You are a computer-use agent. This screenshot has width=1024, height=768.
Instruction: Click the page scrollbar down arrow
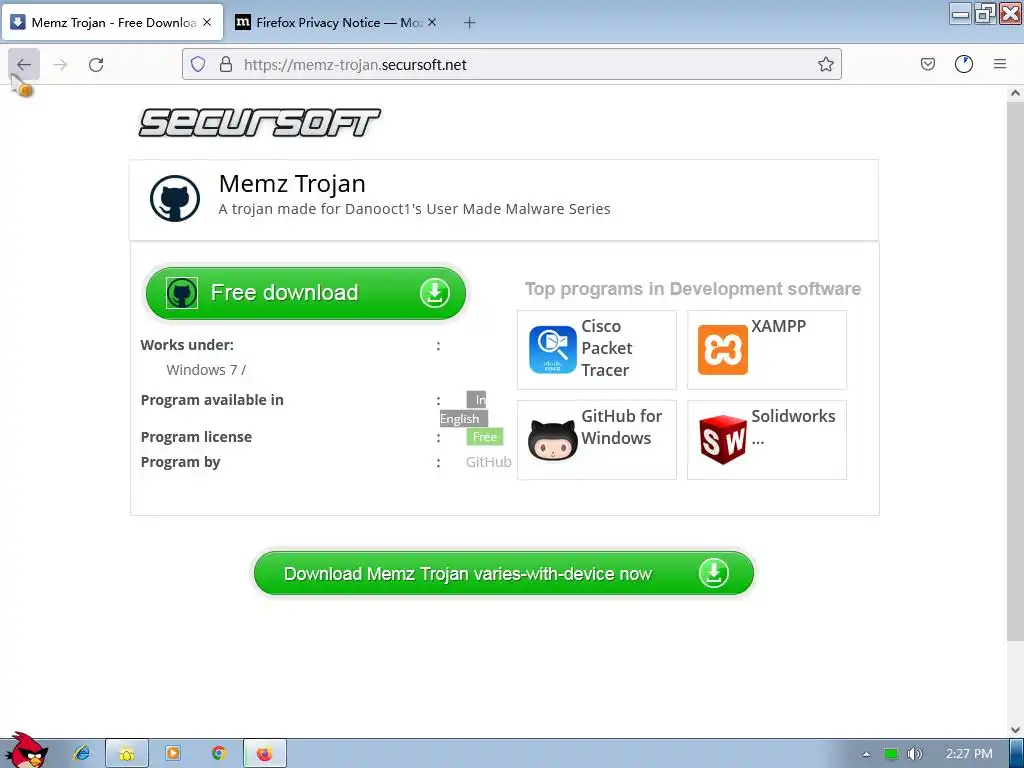(1015, 729)
